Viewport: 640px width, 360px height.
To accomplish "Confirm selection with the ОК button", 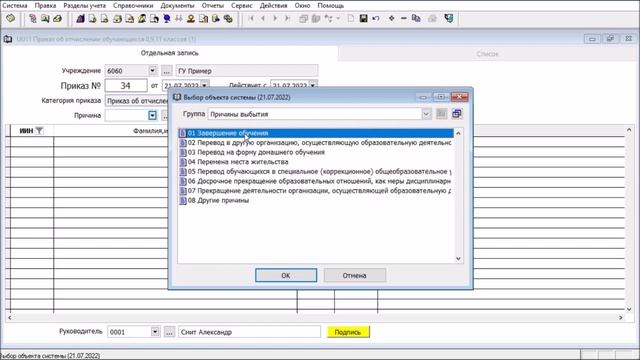I will 286,276.
